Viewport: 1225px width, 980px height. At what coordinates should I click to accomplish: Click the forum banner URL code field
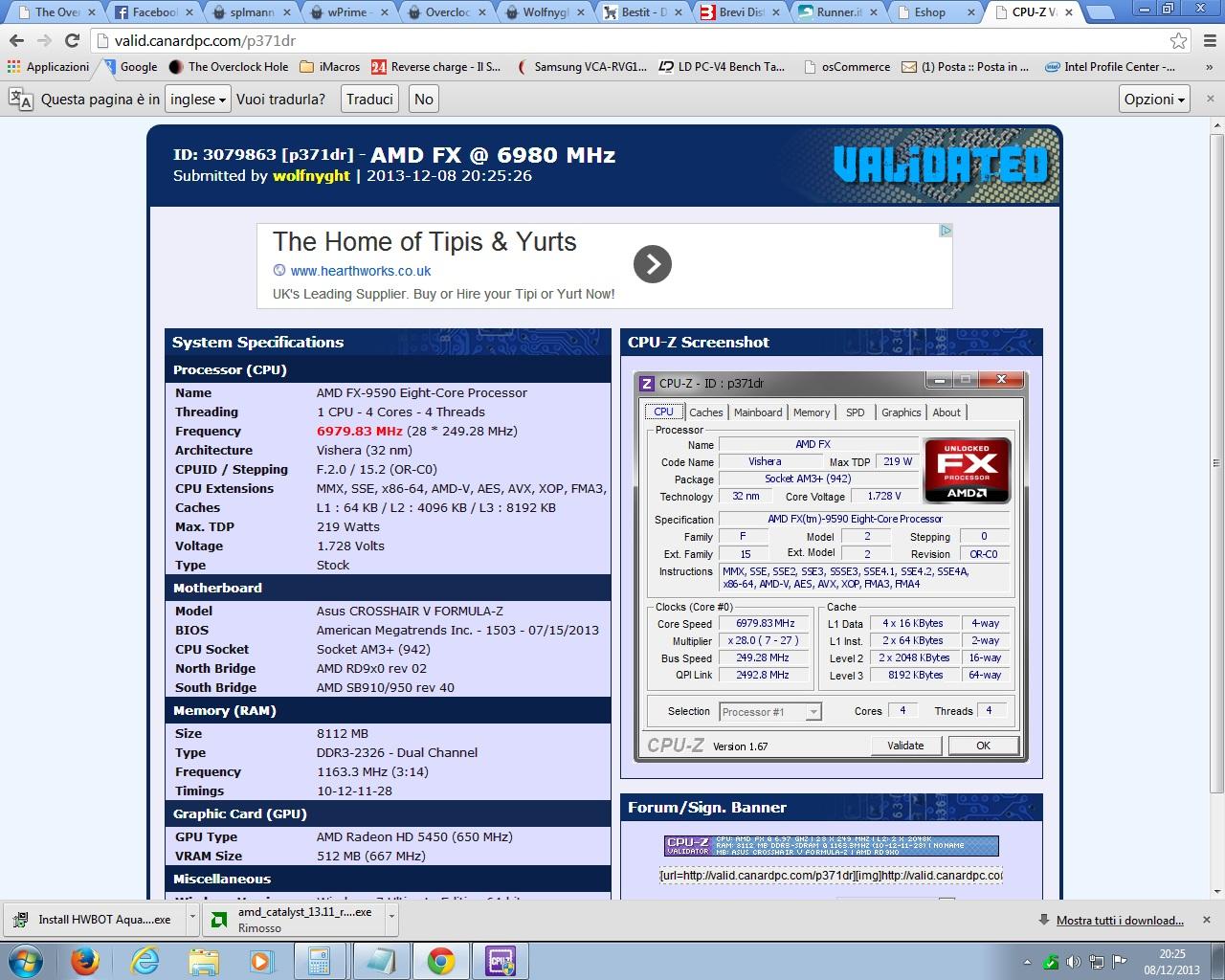pos(831,876)
